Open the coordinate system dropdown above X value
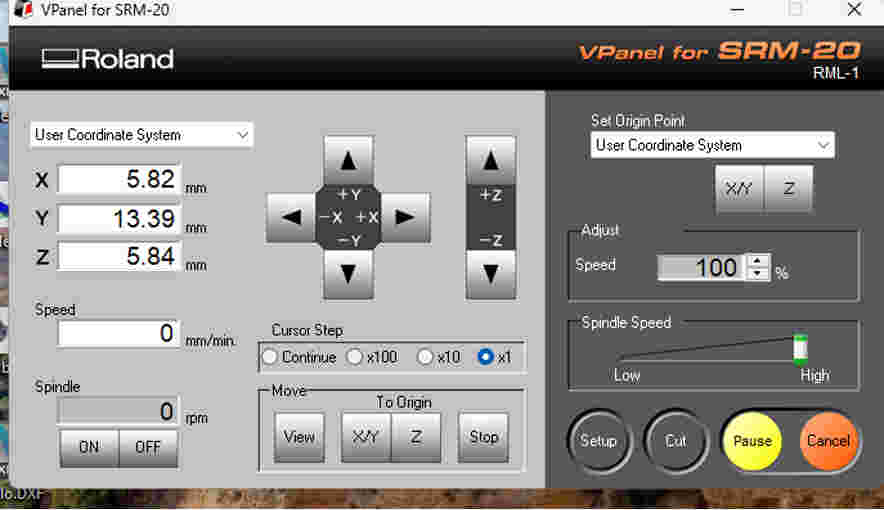 [x=142, y=135]
